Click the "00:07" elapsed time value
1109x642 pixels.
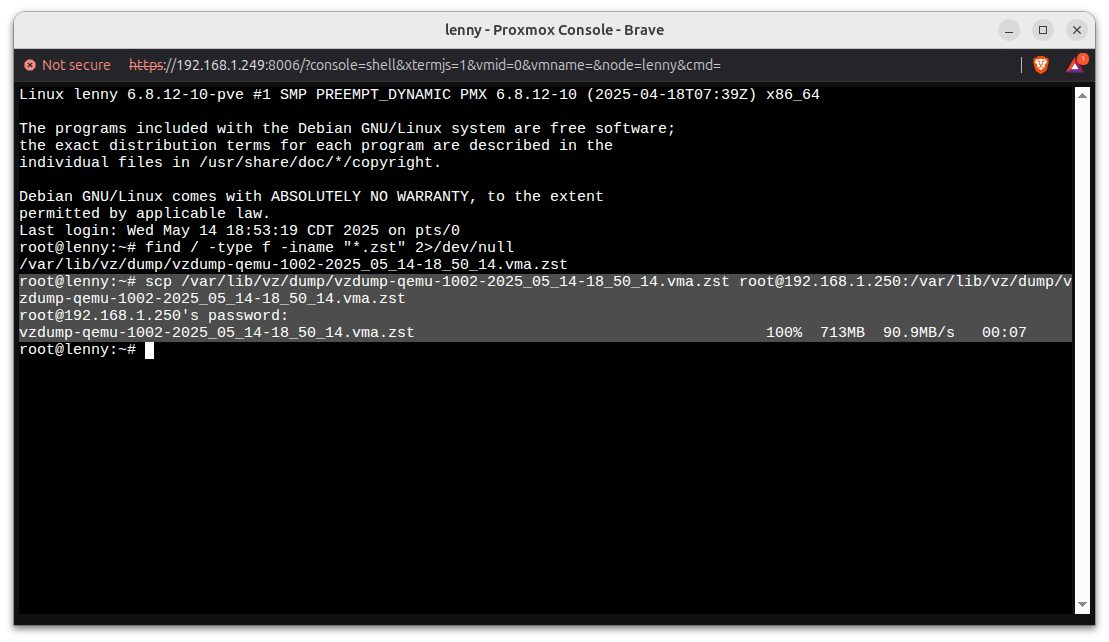tap(1004, 332)
